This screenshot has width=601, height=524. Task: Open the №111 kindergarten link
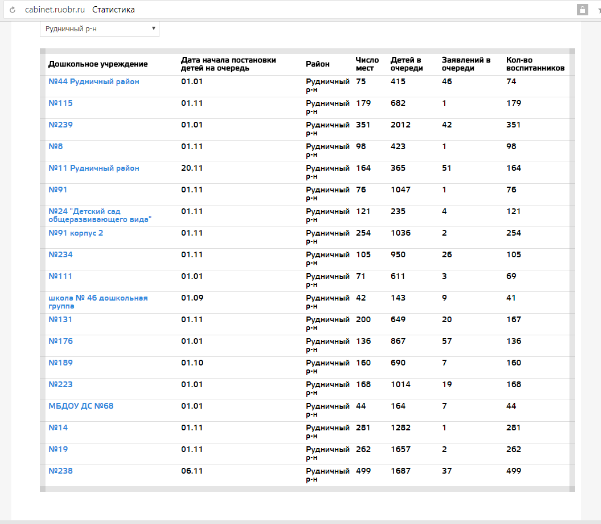coord(60,276)
